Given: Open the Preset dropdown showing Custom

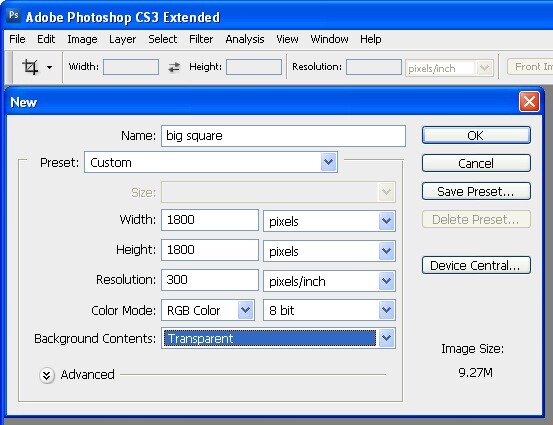Looking at the screenshot, I should coord(211,162).
